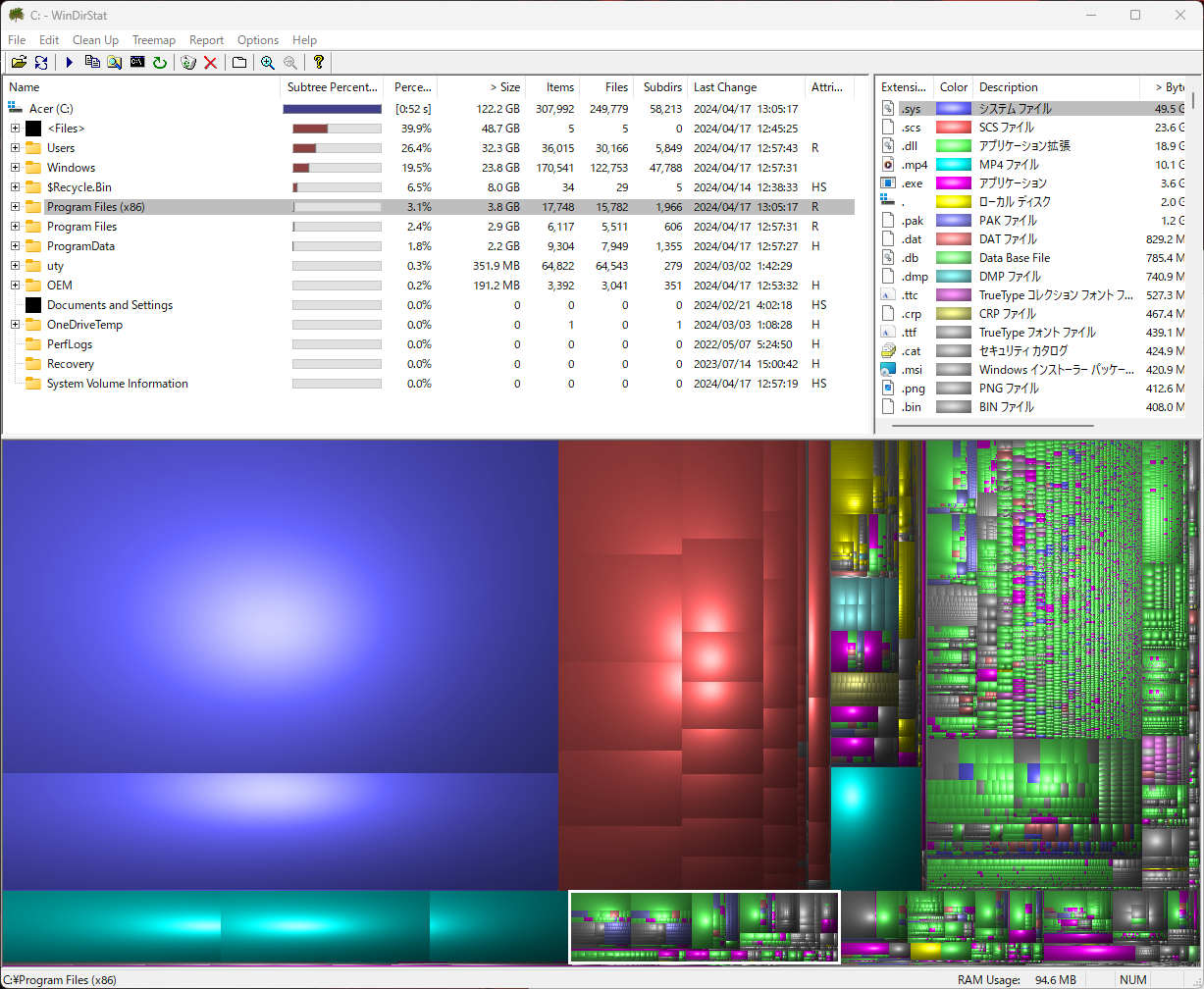Click the Delete to Recycle Bin icon
1204x989 pixels.
(x=188, y=63)
